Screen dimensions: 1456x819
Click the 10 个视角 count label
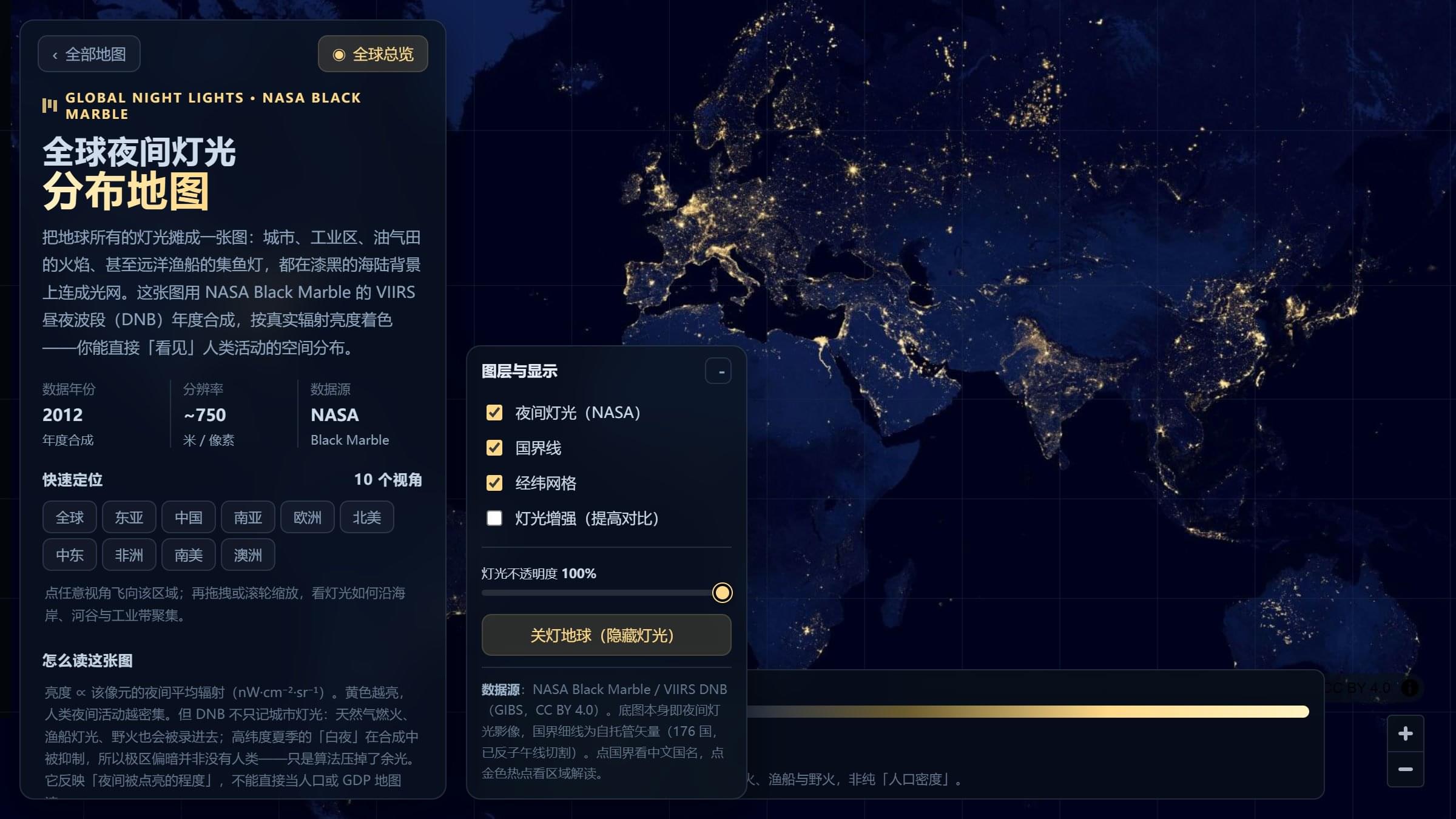tap(388, 480)
